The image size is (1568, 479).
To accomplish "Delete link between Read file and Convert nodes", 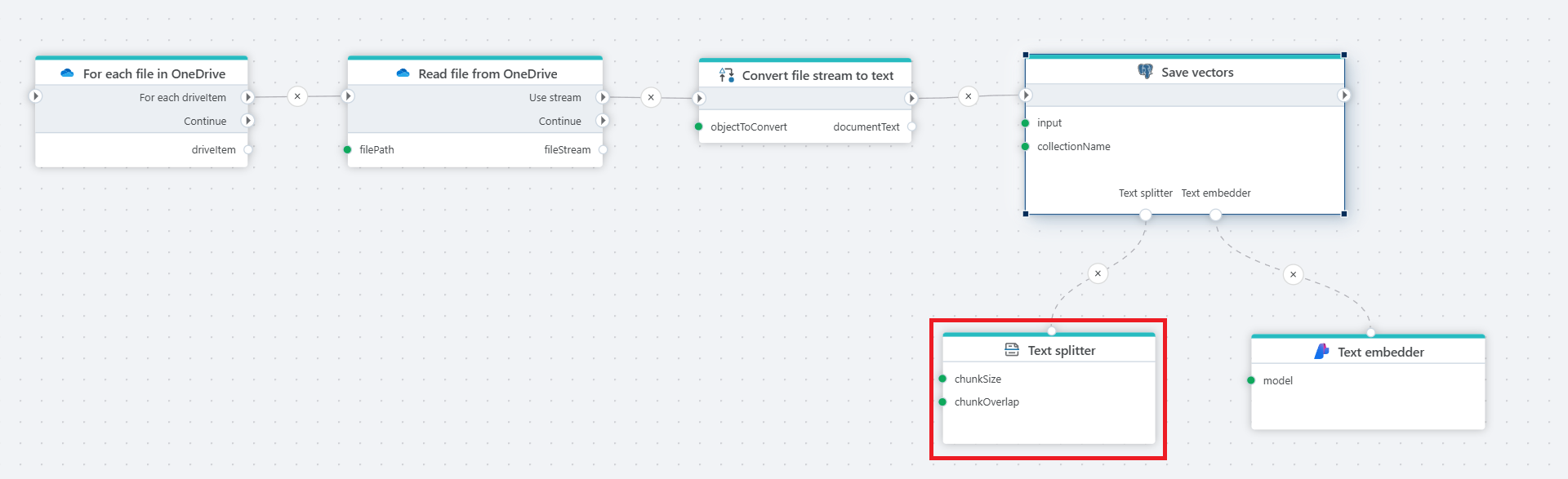I will pyautogui.click(x=651, y=97).
